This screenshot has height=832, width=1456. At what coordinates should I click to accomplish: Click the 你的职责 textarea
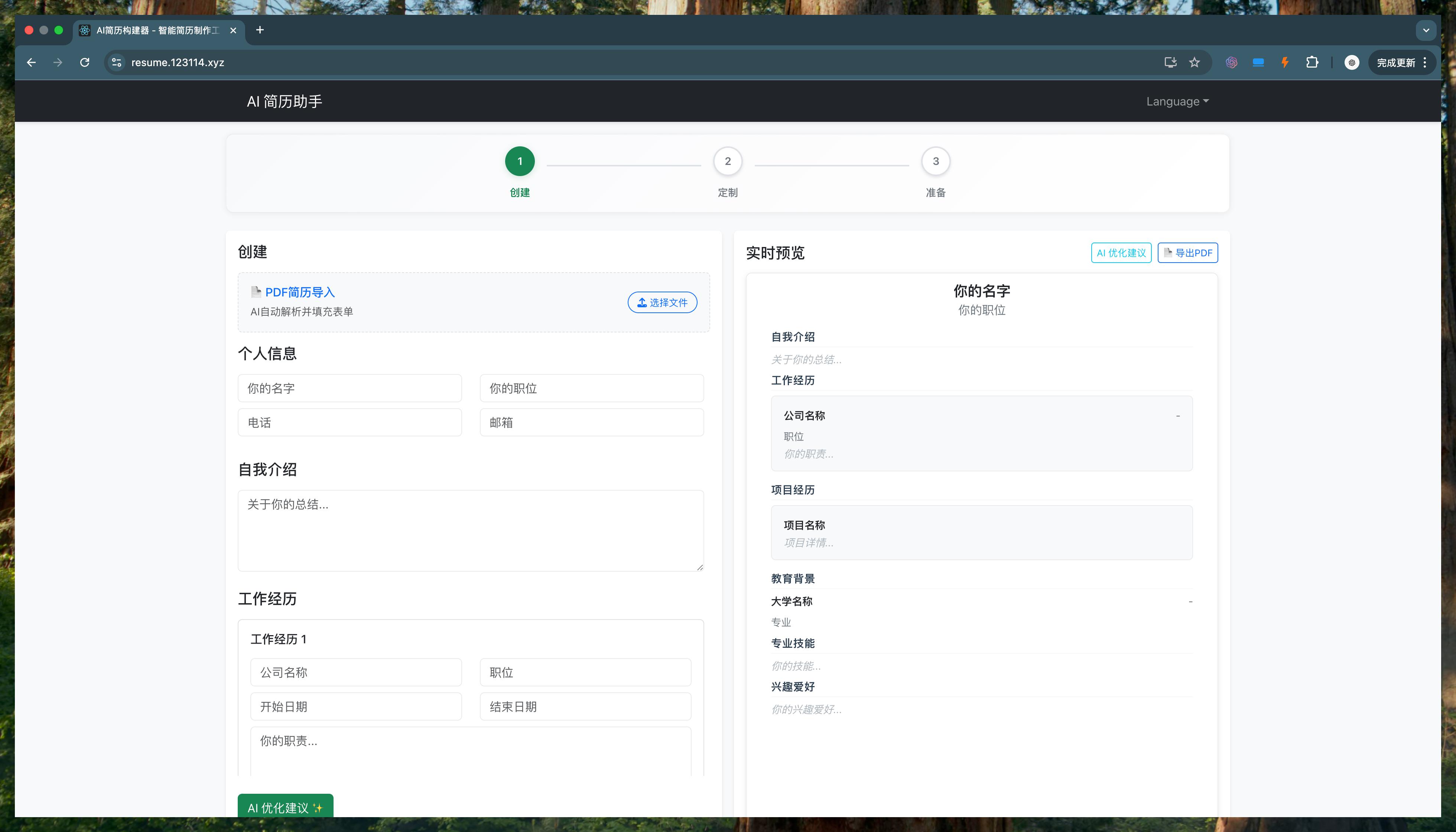coord(471,751)
